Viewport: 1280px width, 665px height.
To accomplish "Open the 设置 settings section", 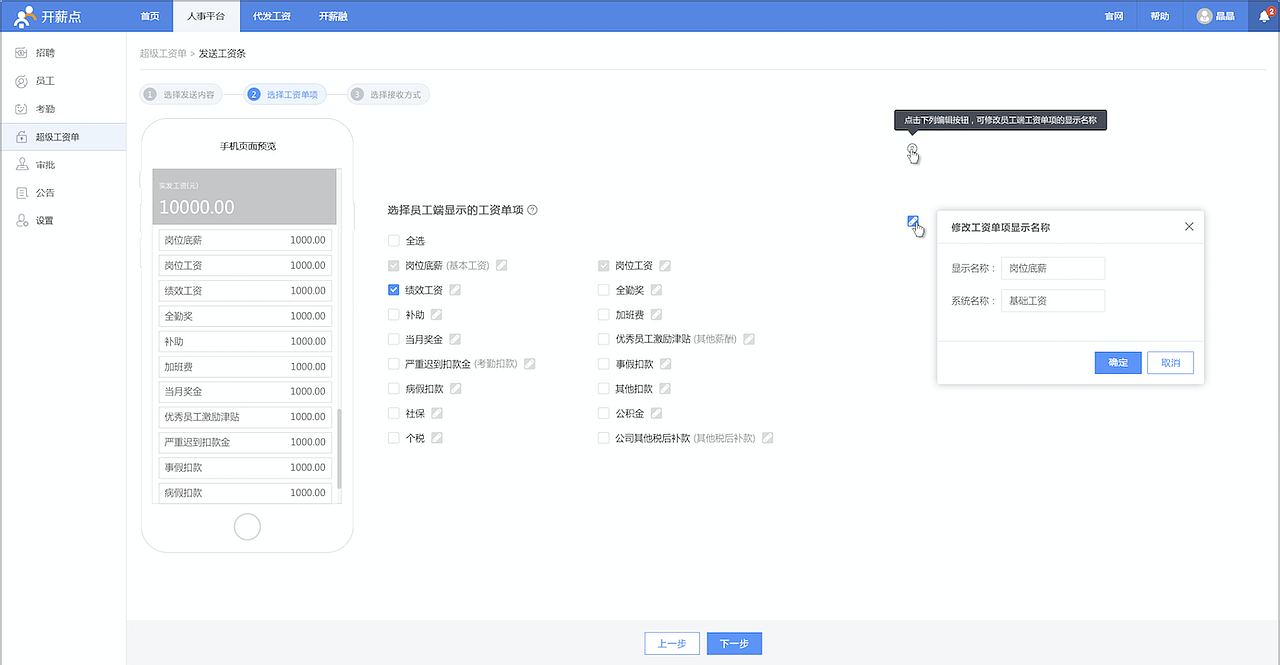I will tap(46, 220).
